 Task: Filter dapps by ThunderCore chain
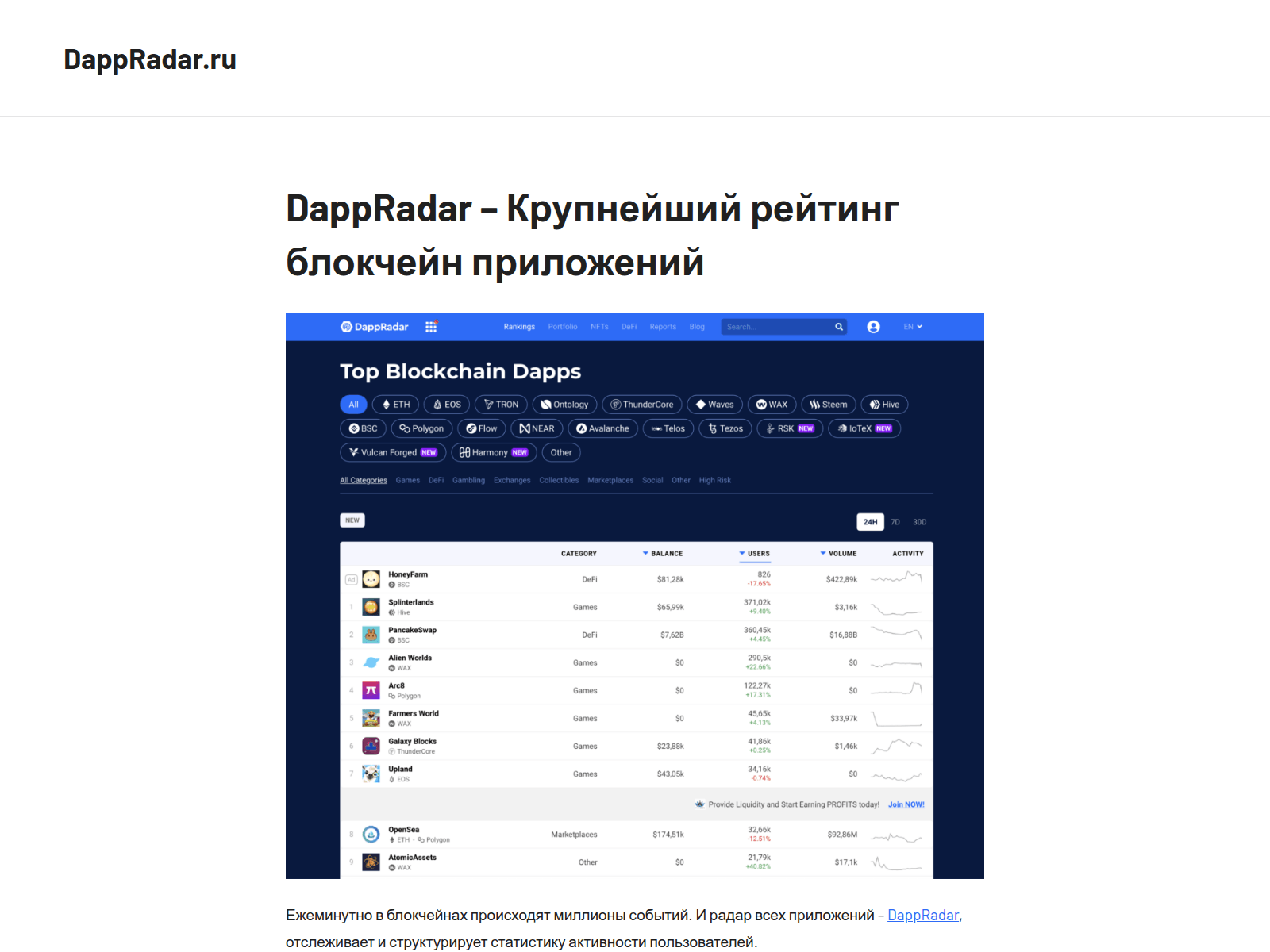[x=641, y=405]
